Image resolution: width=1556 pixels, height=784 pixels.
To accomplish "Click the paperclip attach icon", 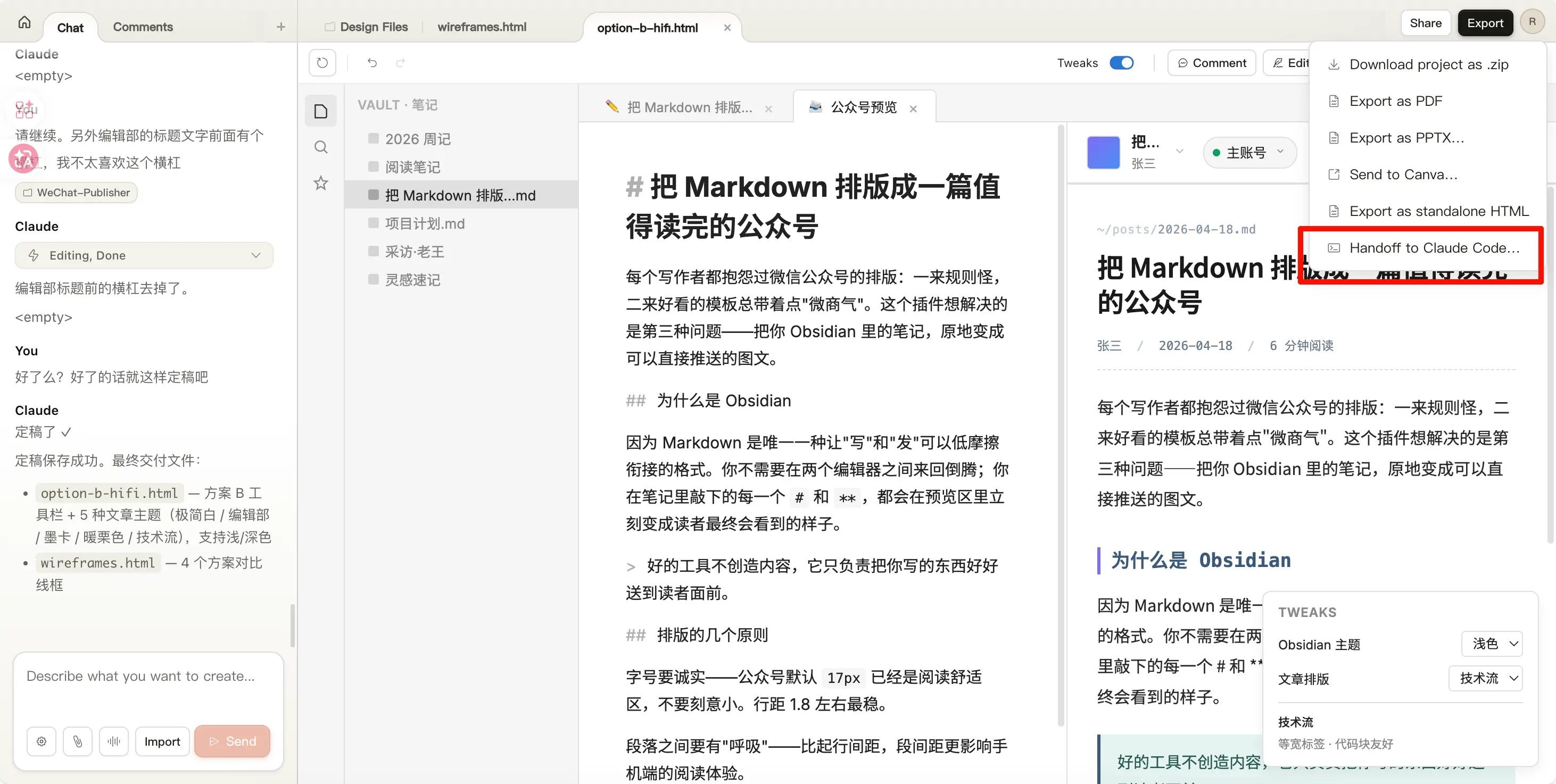I will pyautogui.click(x=77, y=741).
